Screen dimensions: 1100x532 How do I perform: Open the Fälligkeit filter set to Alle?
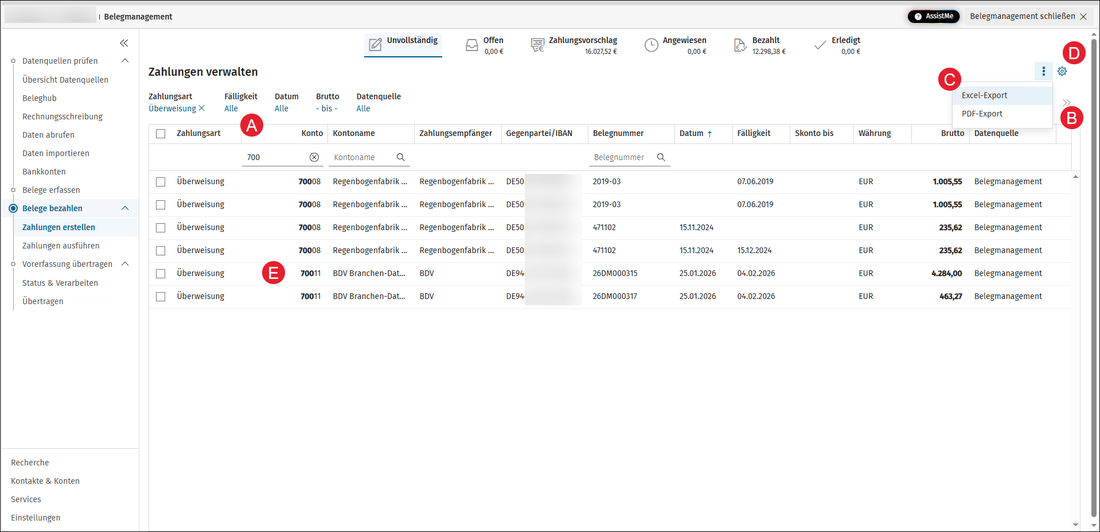[x=232, y=108]
